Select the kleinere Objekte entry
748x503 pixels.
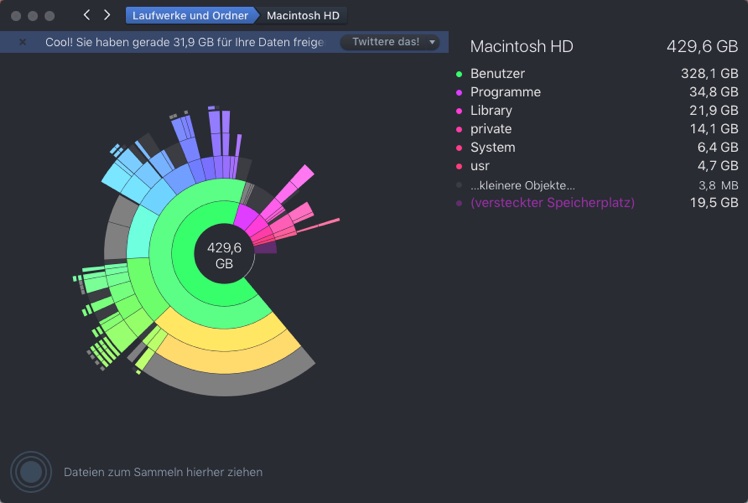597,185
